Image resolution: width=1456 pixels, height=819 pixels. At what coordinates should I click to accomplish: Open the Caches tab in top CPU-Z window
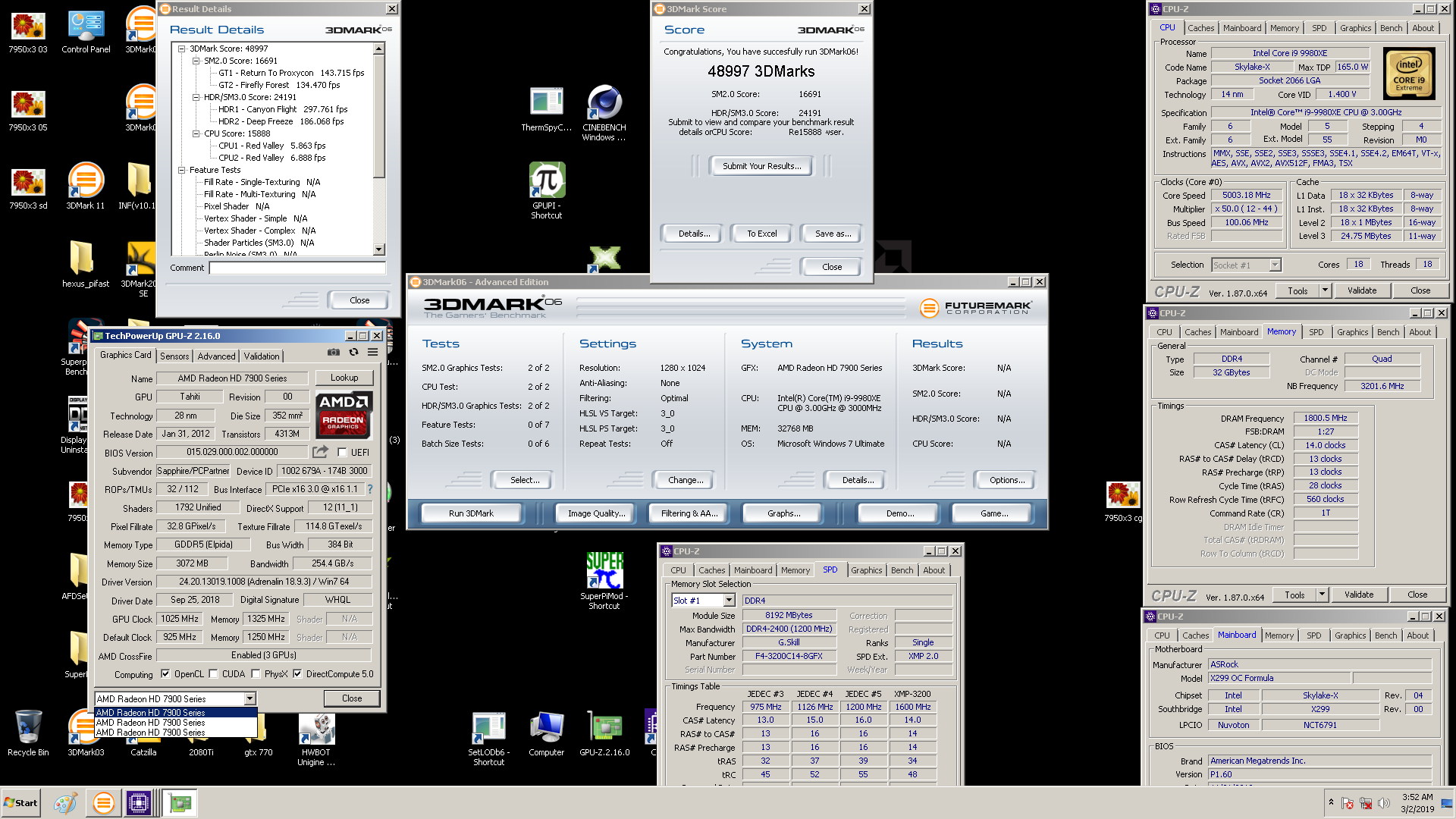(x=1201, y=28)
